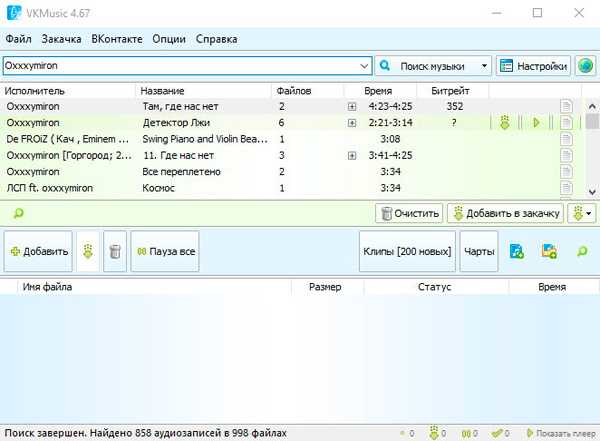The image size is (600, 441).
Task: Click the Очистить button
Action: [409, 213]
